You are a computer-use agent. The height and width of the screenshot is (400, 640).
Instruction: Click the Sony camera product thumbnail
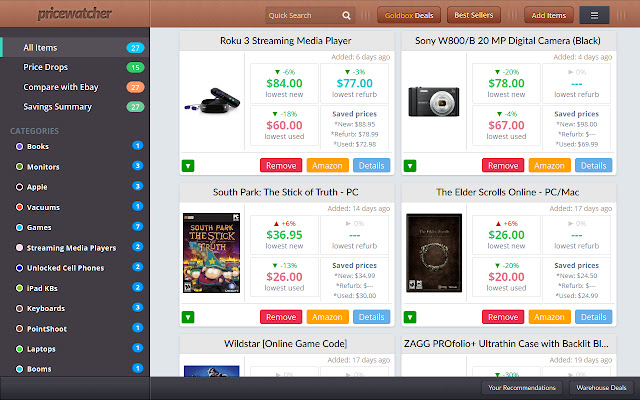[433, 101]
